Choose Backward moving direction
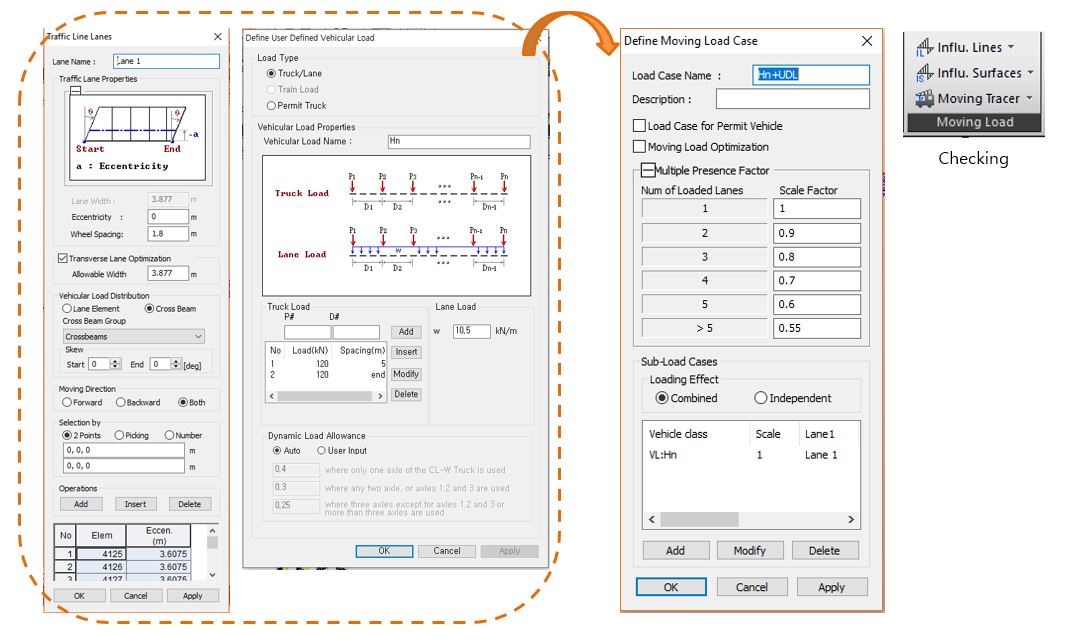The width and height of the screenshot is (1080, 642). [x=121, y=402]
